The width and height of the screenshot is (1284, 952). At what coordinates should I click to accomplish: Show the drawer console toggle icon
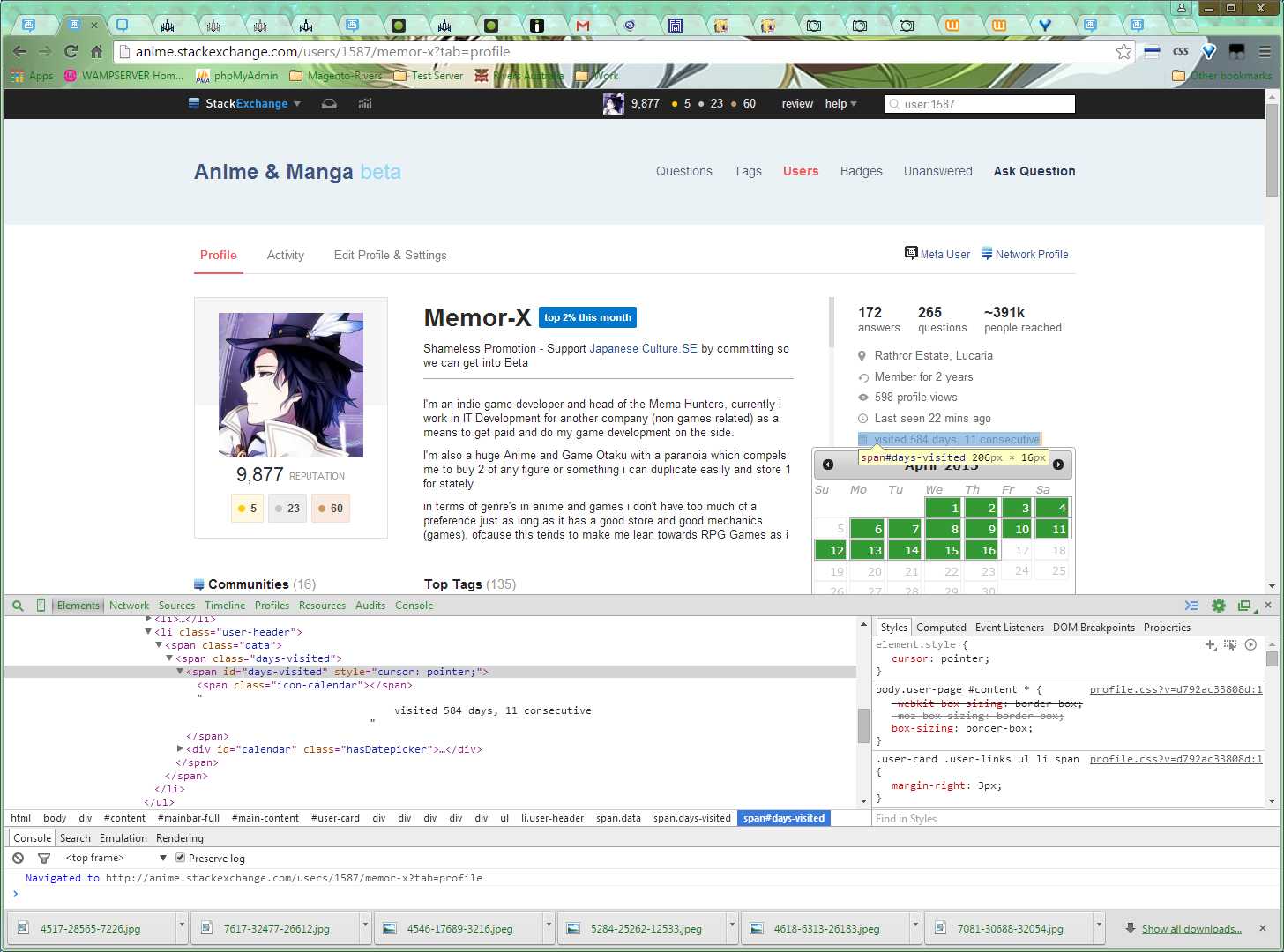[x=1191, y=606]
